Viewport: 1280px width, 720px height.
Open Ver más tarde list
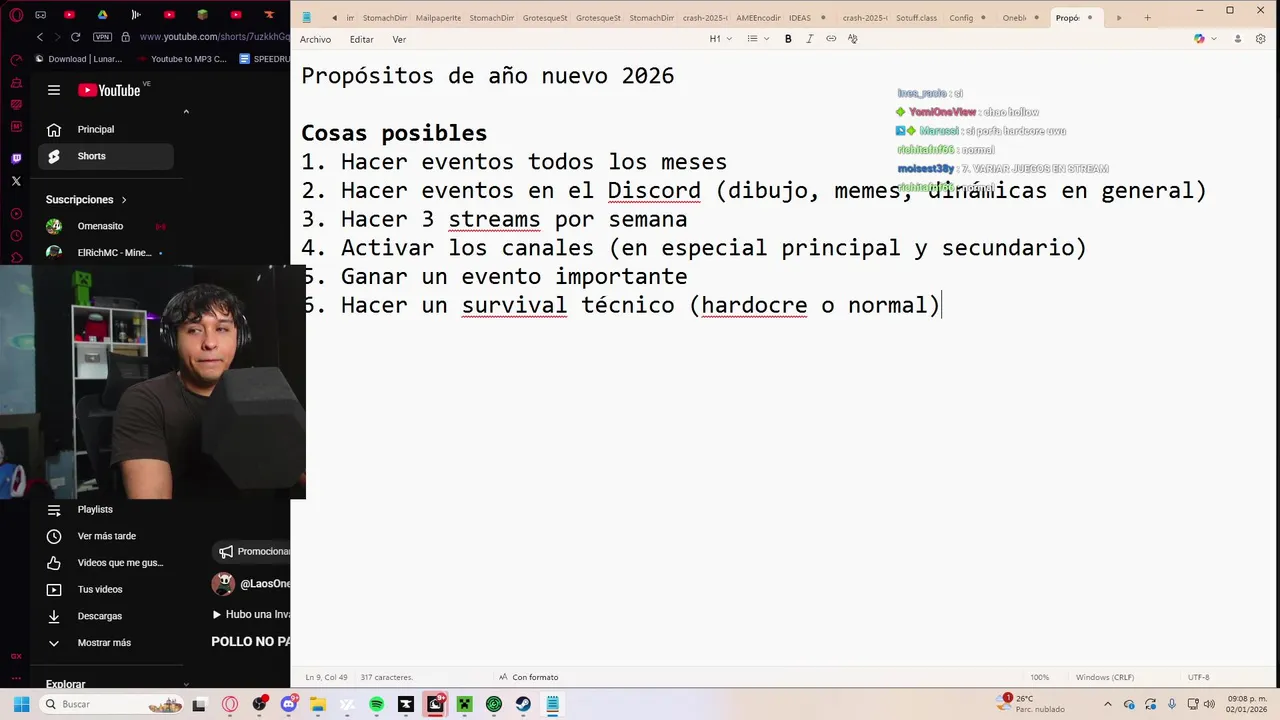click(x=105, y=536)
